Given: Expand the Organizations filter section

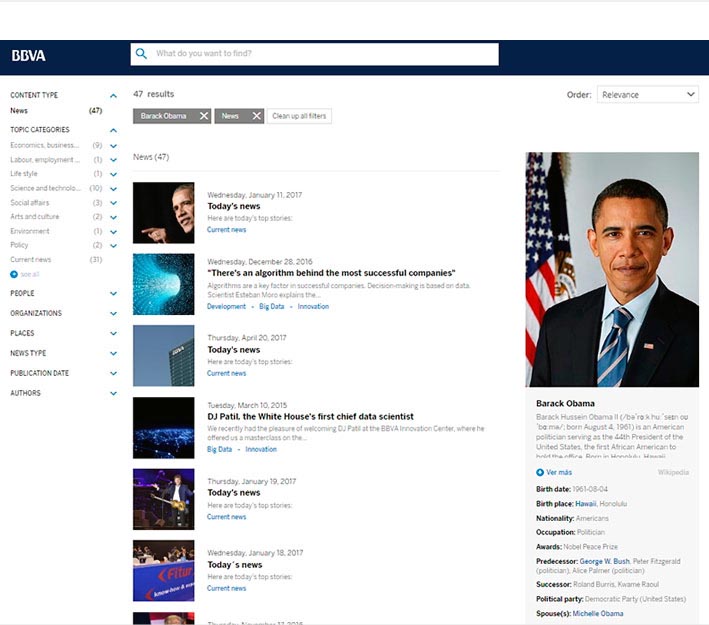Looking at the screenshot, I should [113, 313].
